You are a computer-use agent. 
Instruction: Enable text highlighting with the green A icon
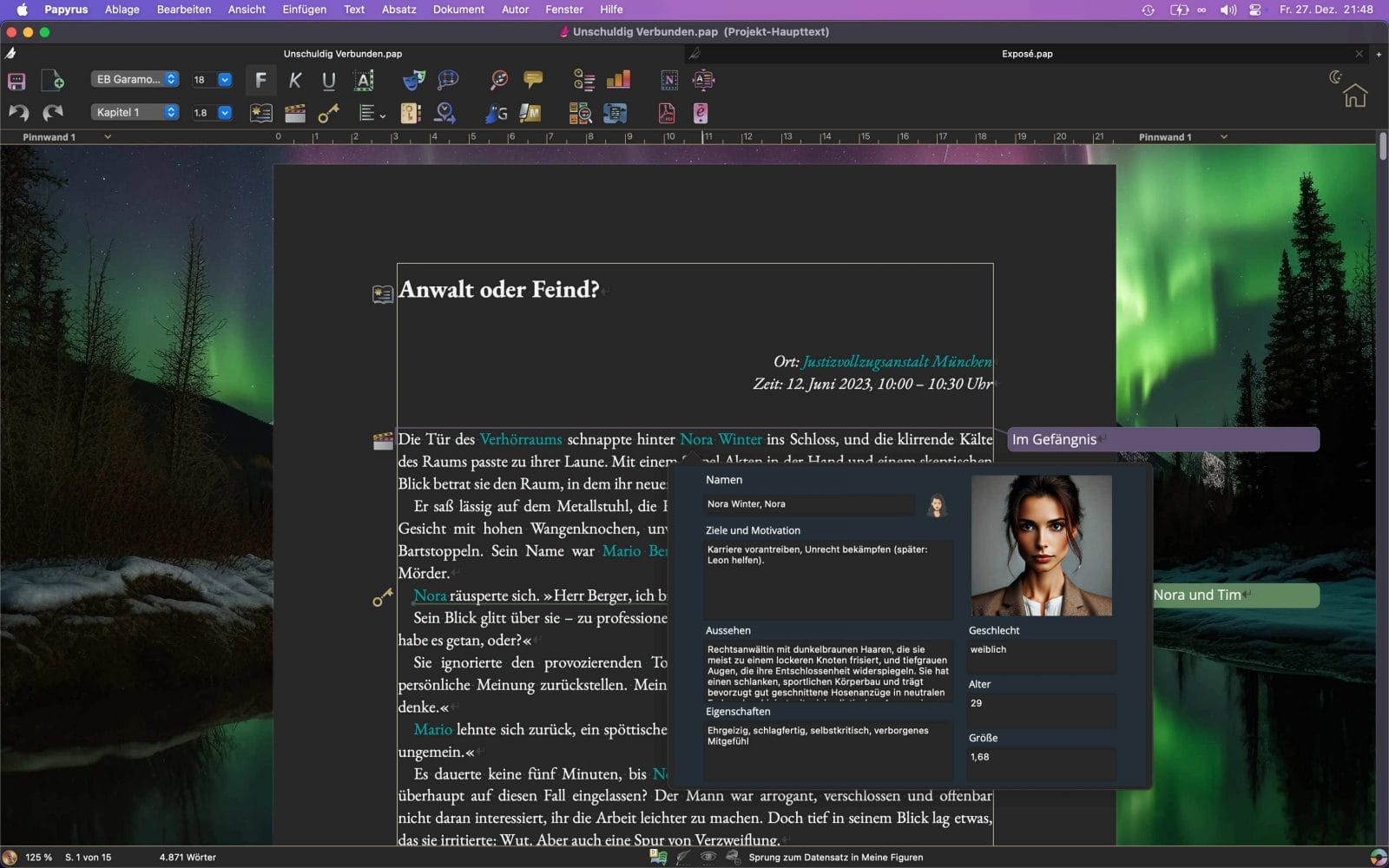pyautogui.click(x=363, y=80)
